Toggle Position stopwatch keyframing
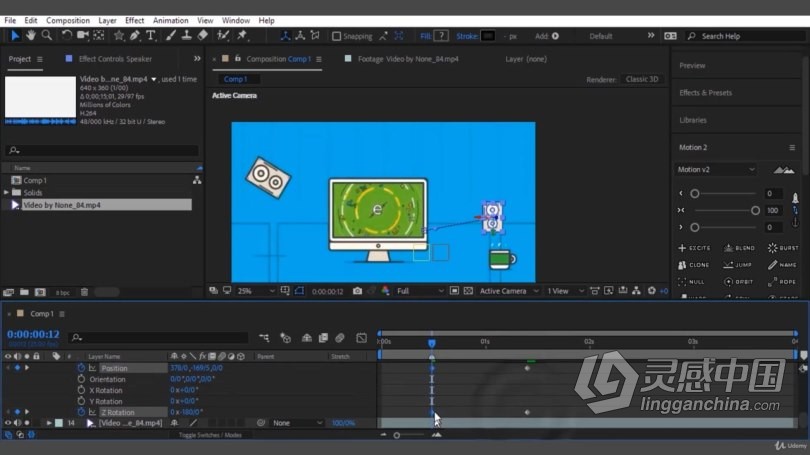The image size is (810, 455). coord(81,368)
